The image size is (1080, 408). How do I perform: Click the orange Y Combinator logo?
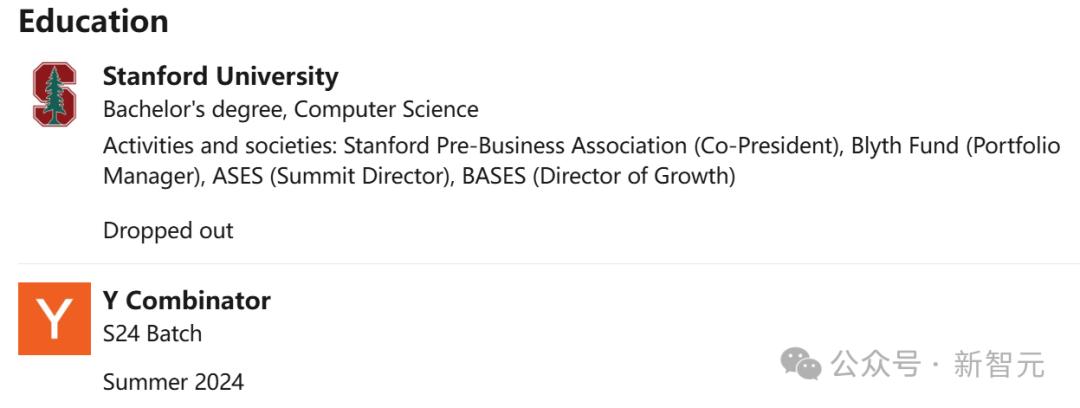tap(55, 318)
